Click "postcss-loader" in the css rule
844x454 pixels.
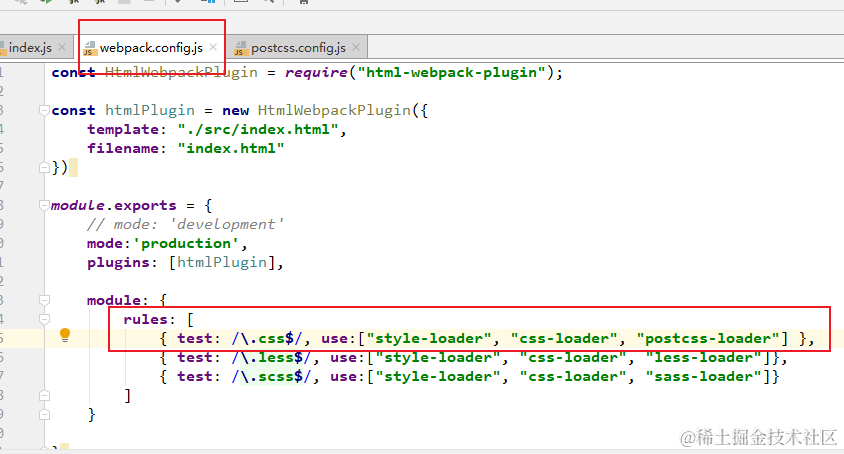pos(708,338)
